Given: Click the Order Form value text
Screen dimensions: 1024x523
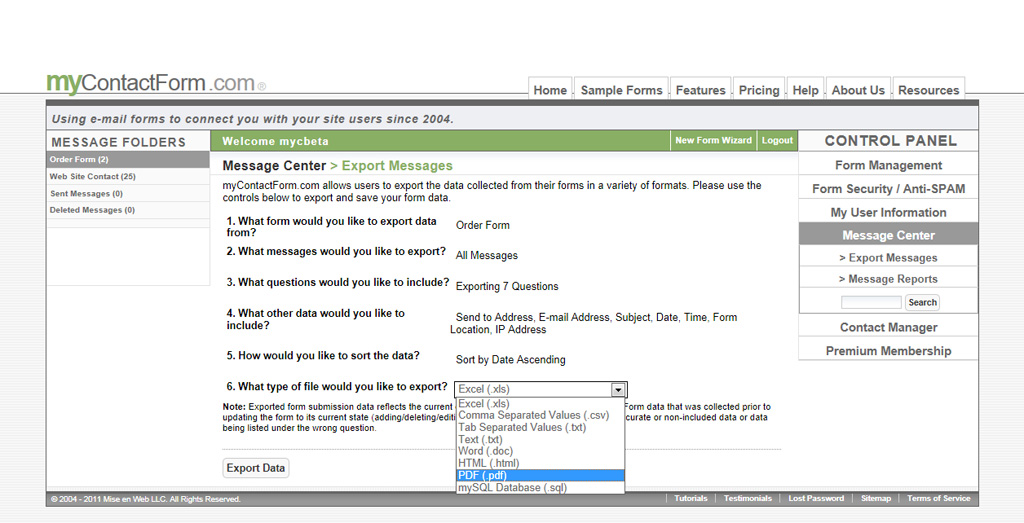Looking at the screenshot, I should coord(483,225).
